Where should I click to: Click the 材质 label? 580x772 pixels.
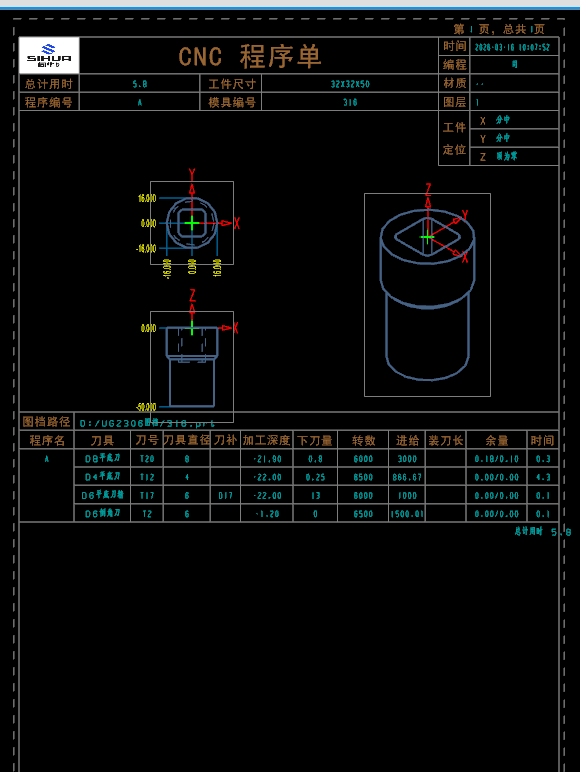[454, 83]
